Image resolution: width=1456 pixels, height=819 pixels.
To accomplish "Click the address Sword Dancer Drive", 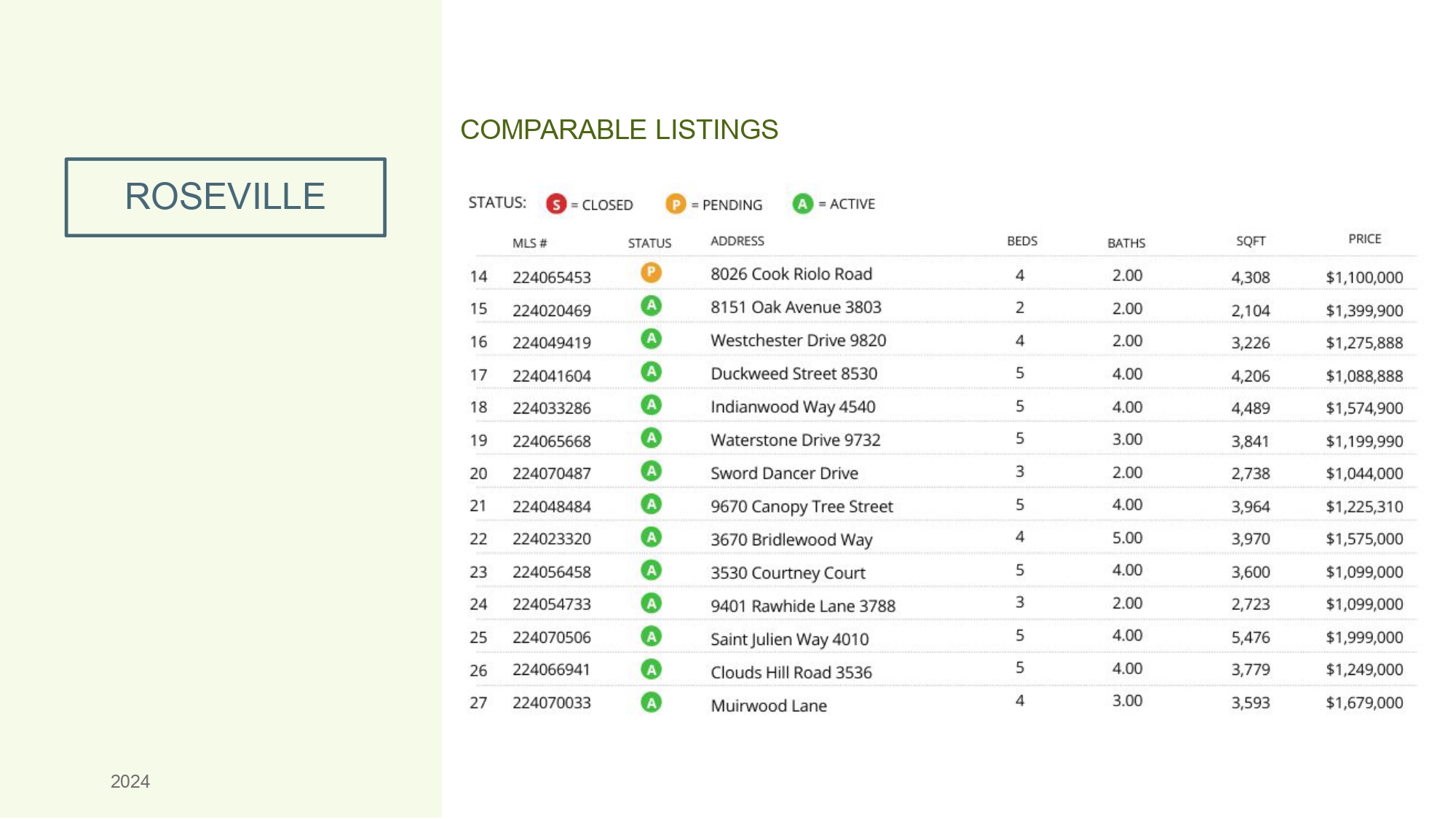I will 784,473.
